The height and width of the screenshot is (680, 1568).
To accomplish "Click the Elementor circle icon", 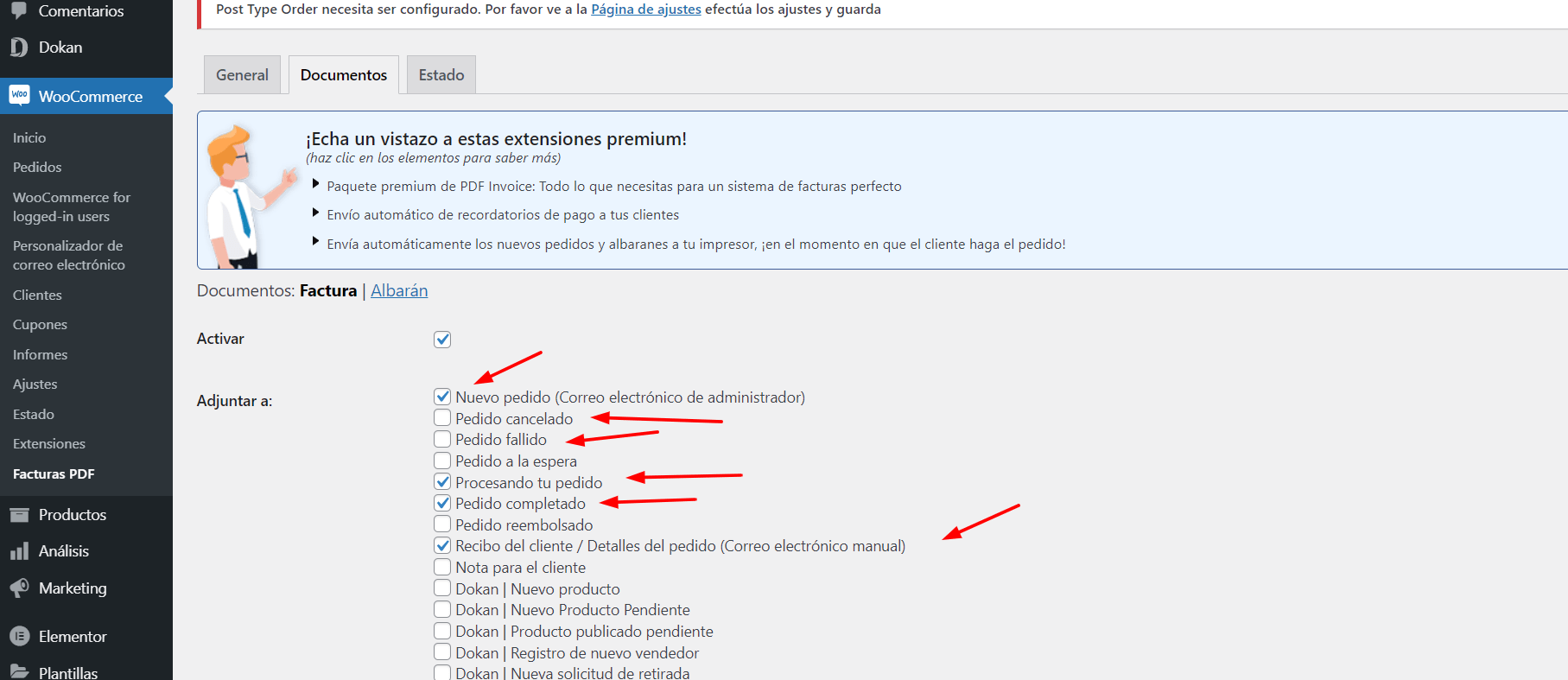I will [19, 637].
